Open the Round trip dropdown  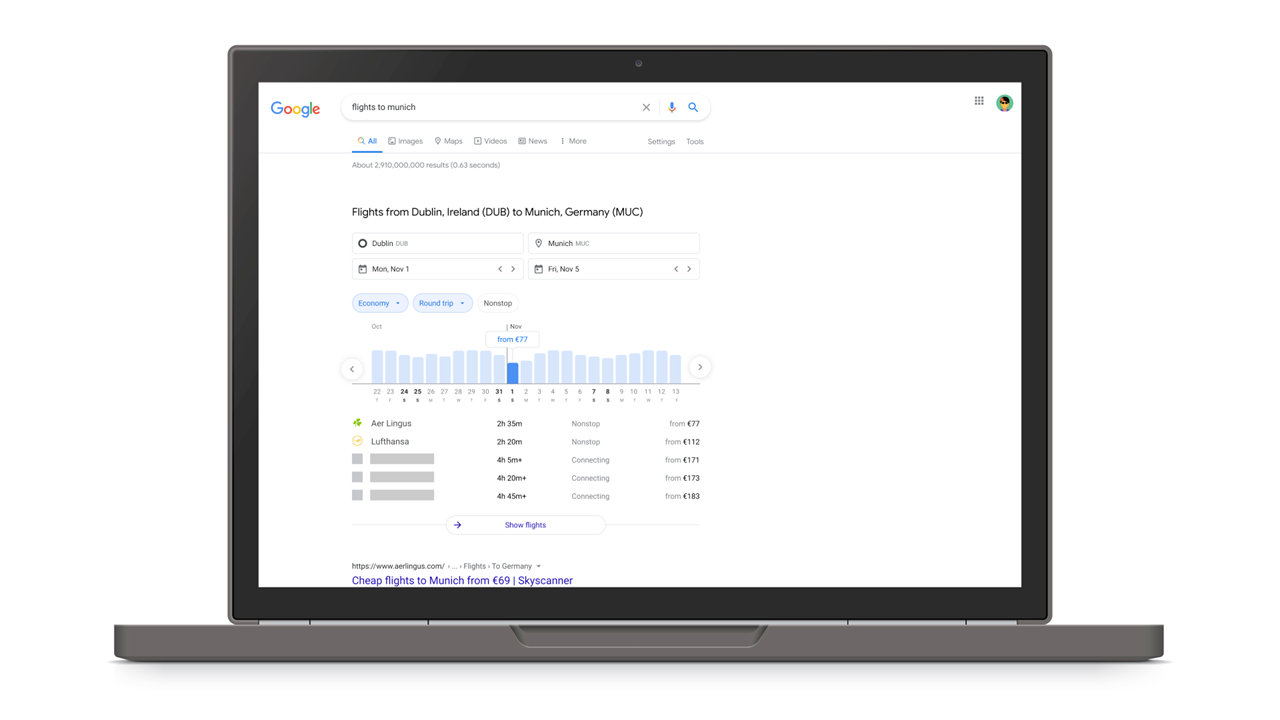pyautogui.click(x=442, y=303)
